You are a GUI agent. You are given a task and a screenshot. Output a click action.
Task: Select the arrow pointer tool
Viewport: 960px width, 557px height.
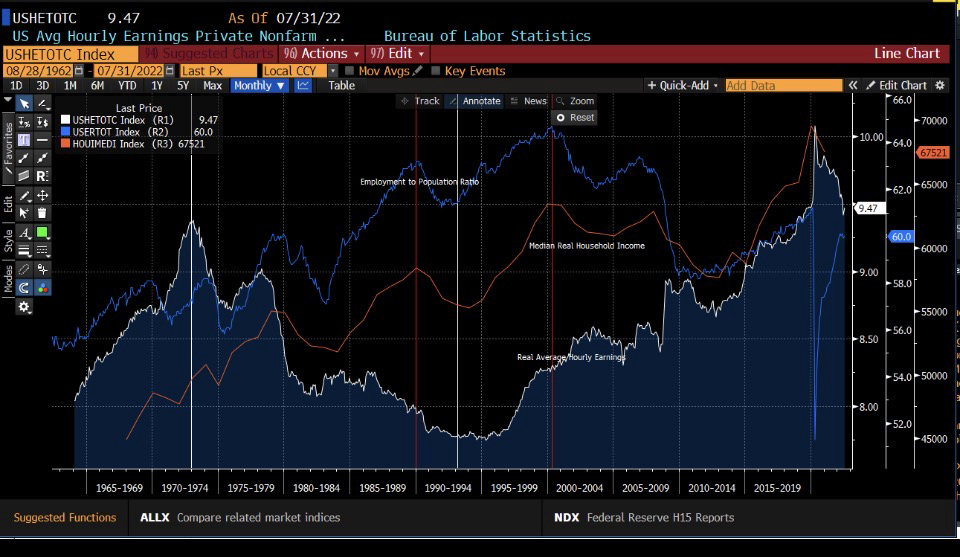(25, 104)
